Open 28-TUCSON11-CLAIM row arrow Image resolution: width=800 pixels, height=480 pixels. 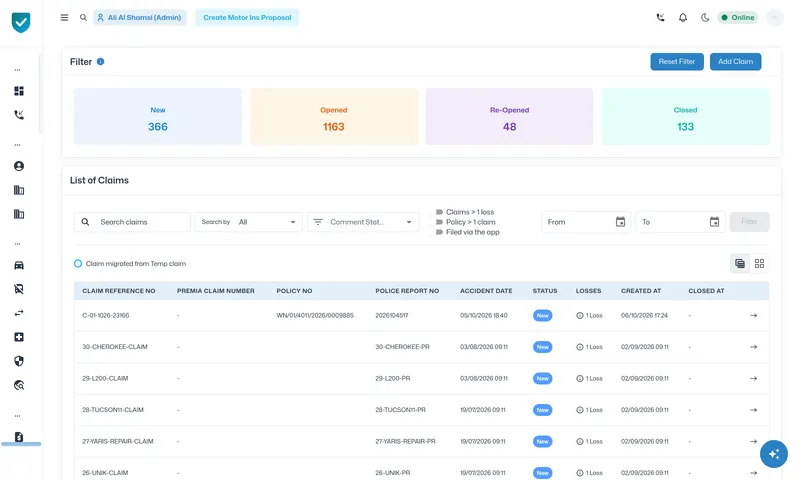753,410
